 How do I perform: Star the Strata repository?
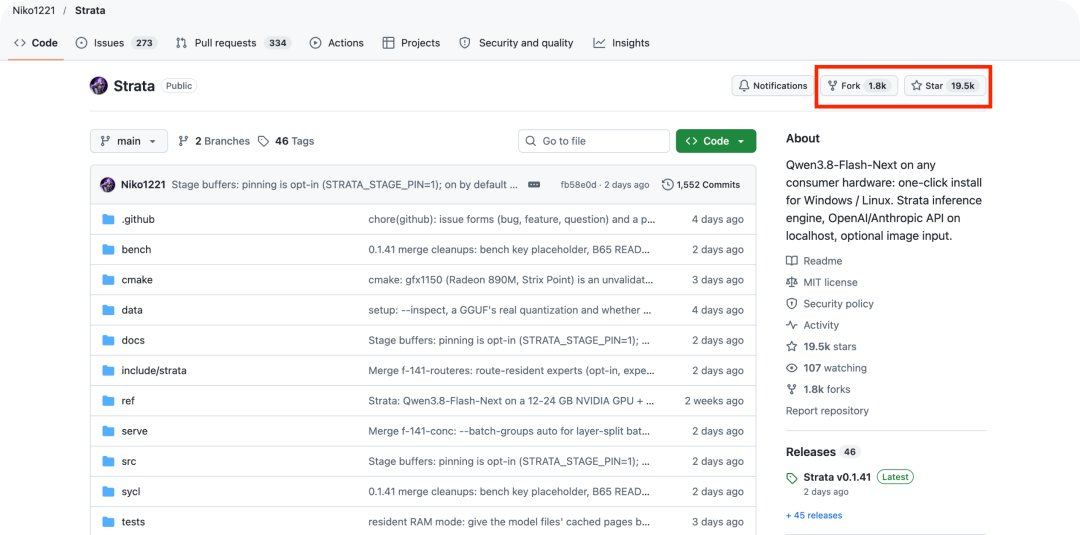coord(945,86)
